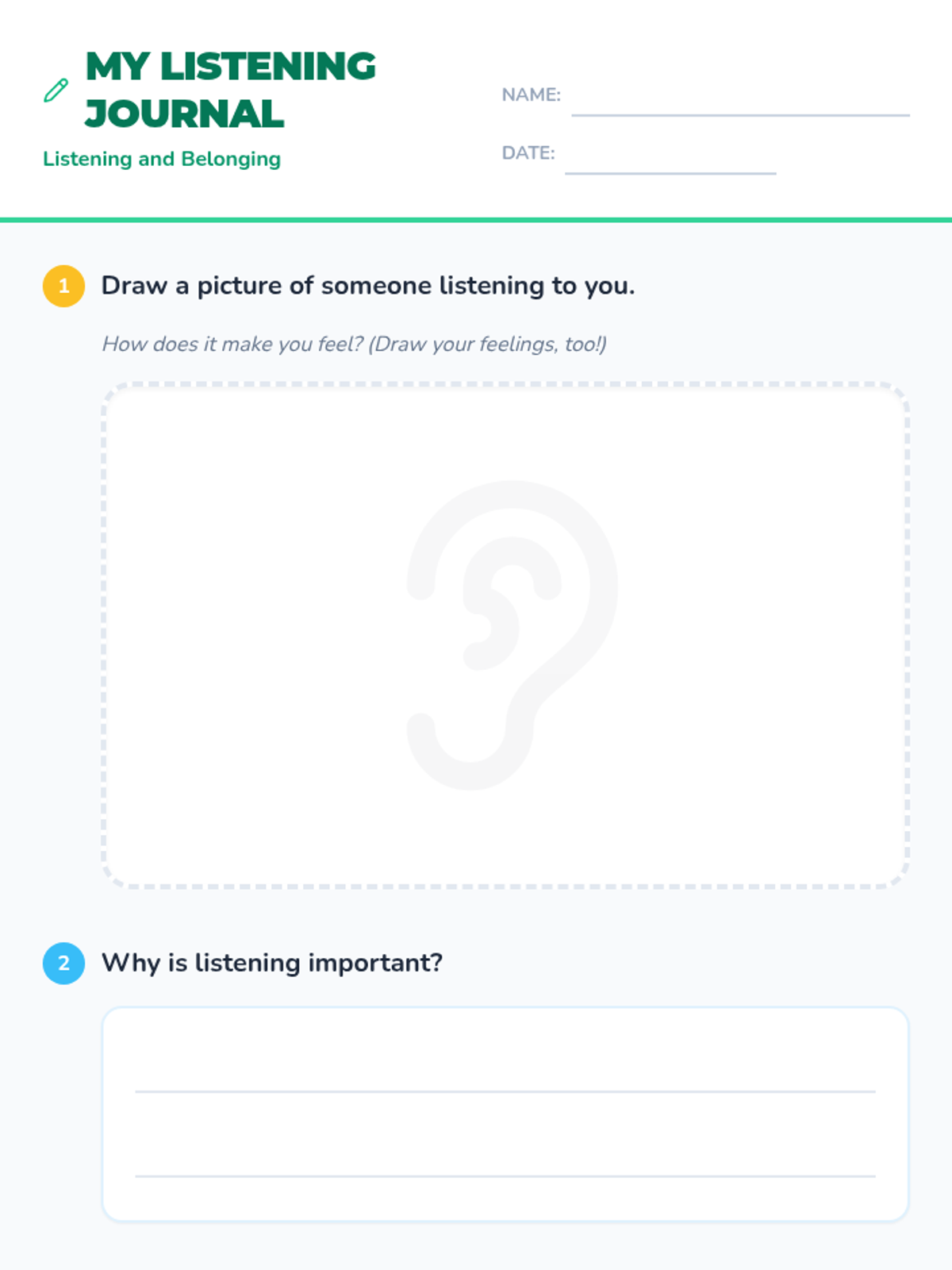Click the top-left corner of dashed drawing box
The image size is (952, 1270).
tap(113, 394)
